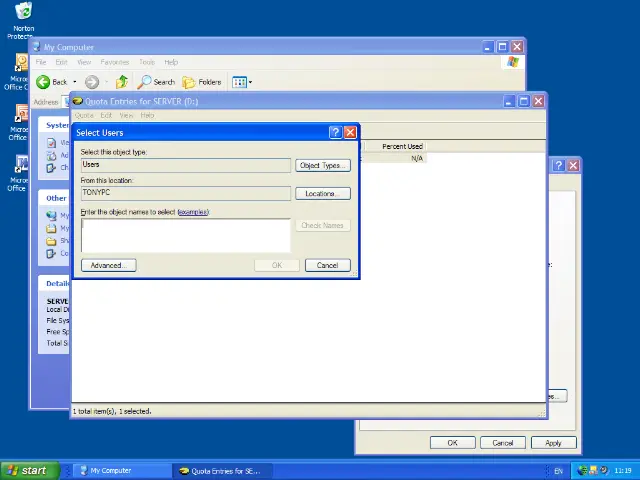Image resolution: width=640 pixels, height=480 pixels.
Task: Click the Object Types button
Action: tap(322, 165)
